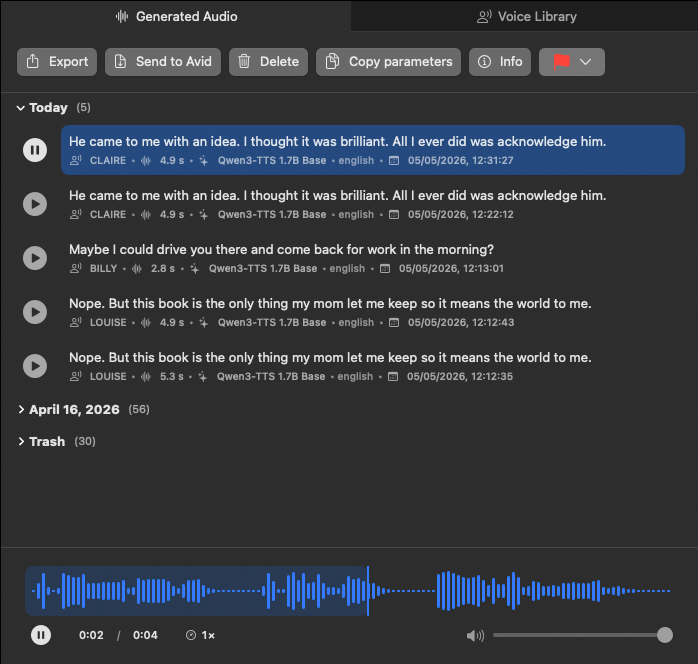Collapse the Today section
698x664 pixels.
click(x=20, y=108)
